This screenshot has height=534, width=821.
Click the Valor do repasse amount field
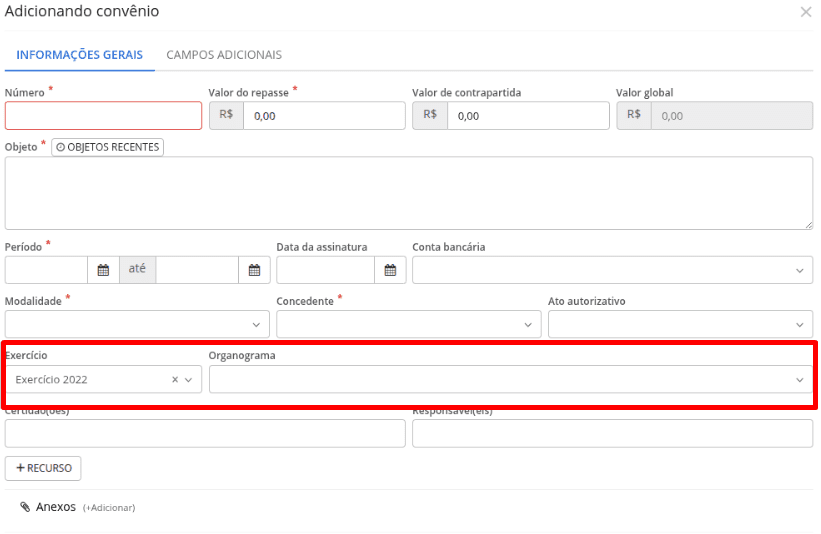324,116
